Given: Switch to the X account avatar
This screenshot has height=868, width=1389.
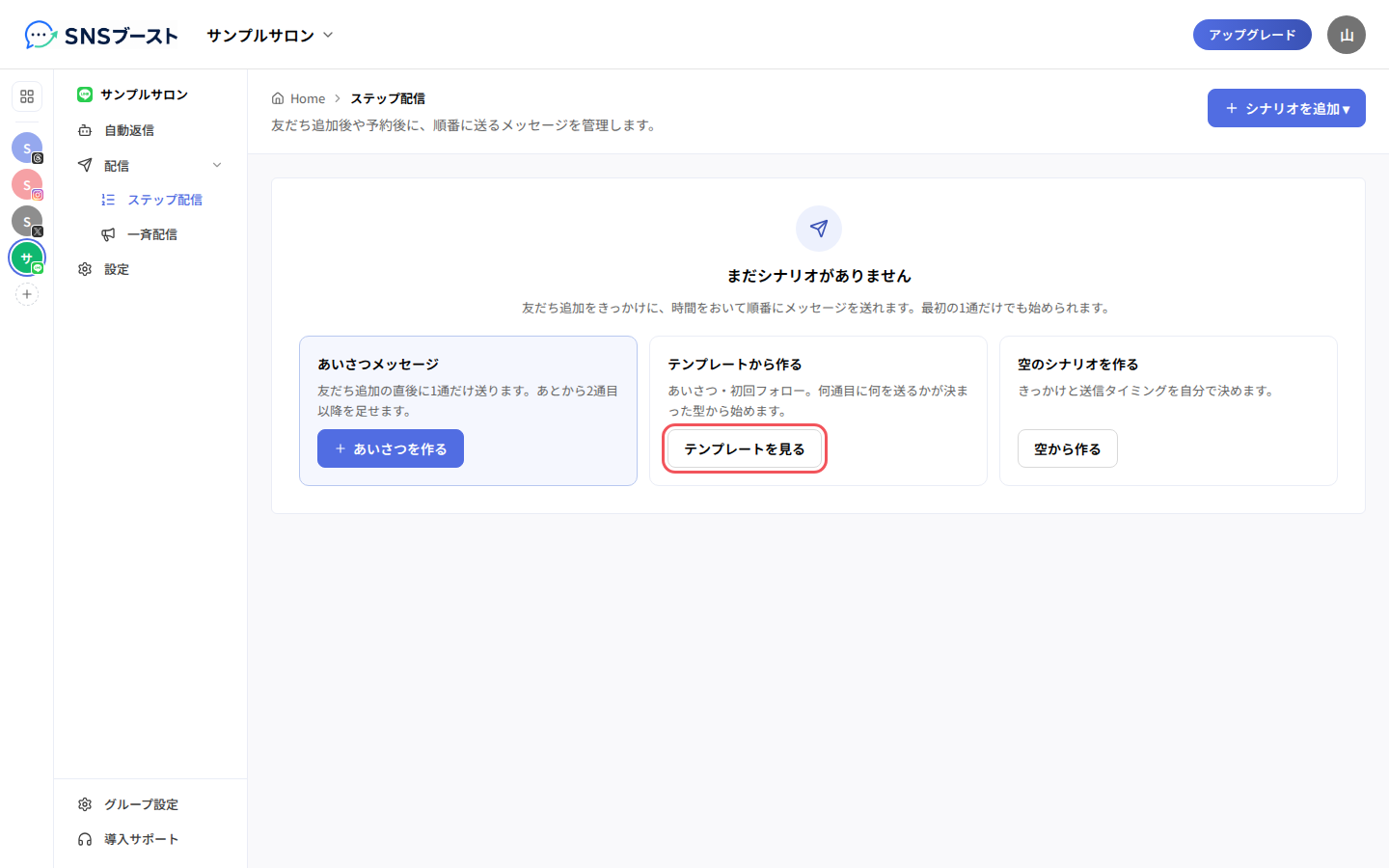Looking at the screenshot, I should click(x=27, y=221).
